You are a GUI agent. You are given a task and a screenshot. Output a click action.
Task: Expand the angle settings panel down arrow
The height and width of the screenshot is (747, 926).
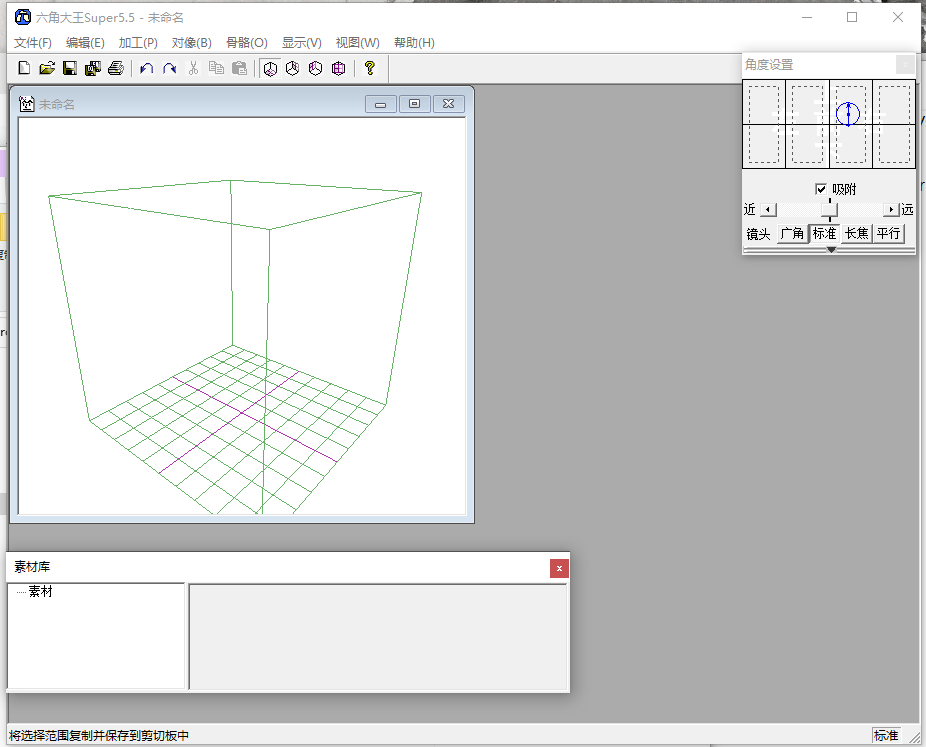(x=830, y=250)
